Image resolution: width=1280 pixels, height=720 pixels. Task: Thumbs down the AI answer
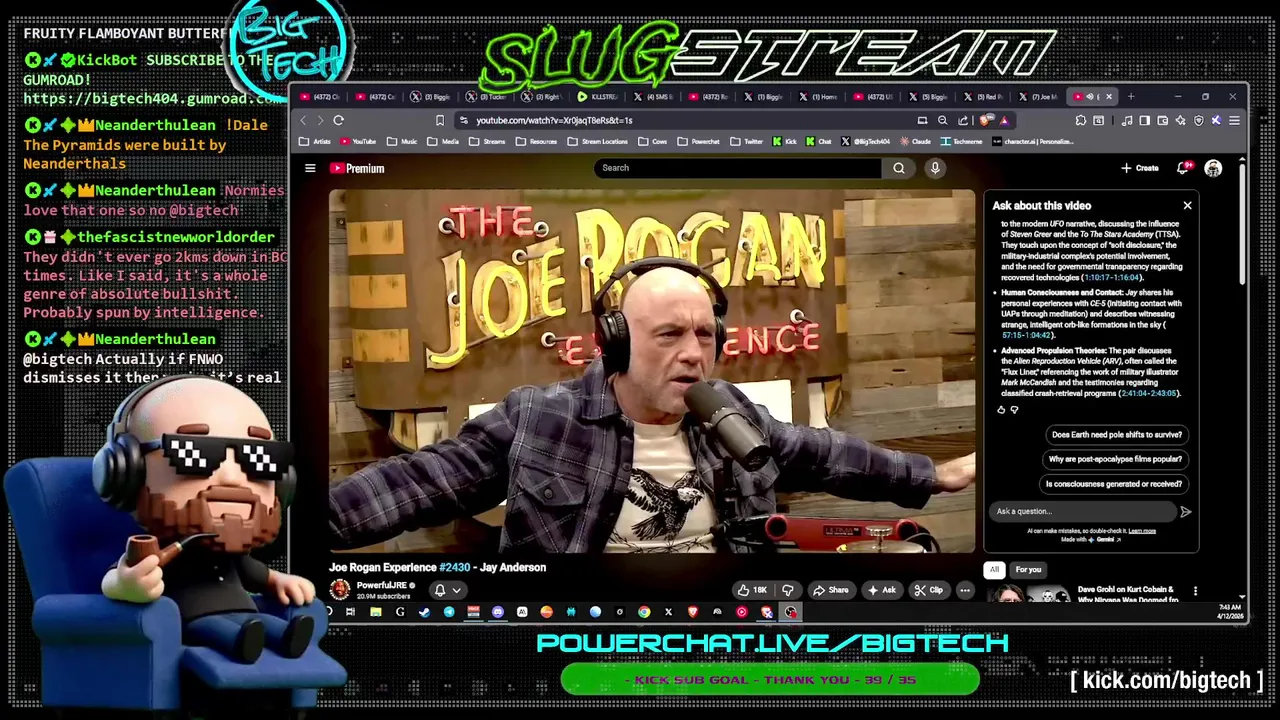pyautogui.click(x=1014, y=410)
